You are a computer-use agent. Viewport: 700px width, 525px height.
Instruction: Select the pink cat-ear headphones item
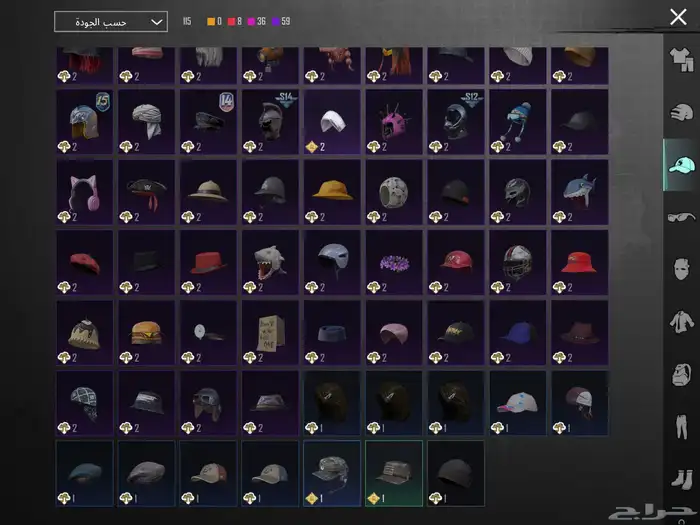point(85,192)
